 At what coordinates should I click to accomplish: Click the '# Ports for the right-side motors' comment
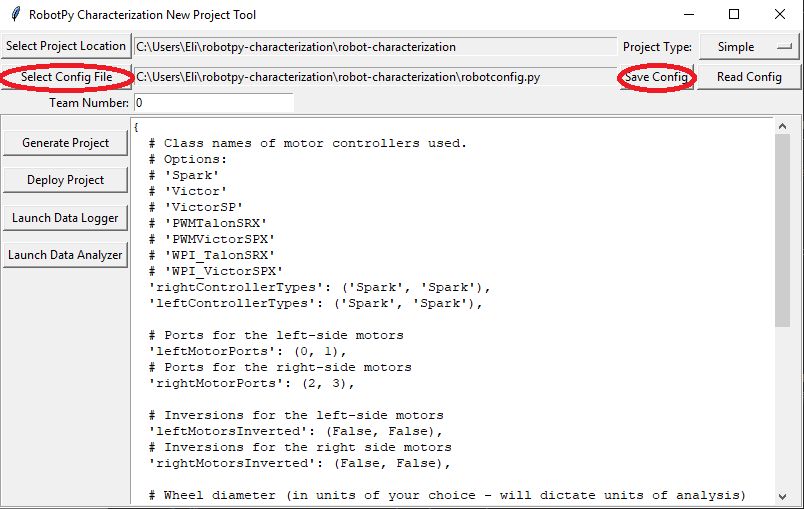pyautogui.click(x=280, y=367)
